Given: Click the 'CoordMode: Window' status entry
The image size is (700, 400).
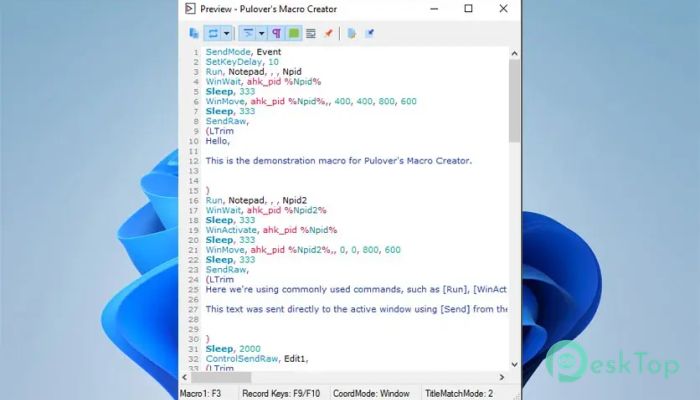Looking at the screenshot, I should [x=371, y=393].
